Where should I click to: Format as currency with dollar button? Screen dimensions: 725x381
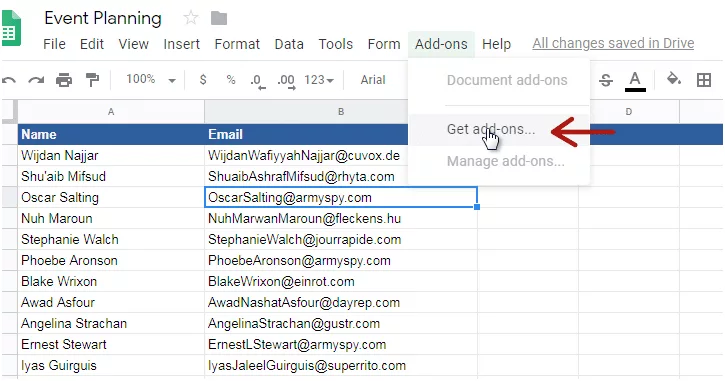(203, 80)
